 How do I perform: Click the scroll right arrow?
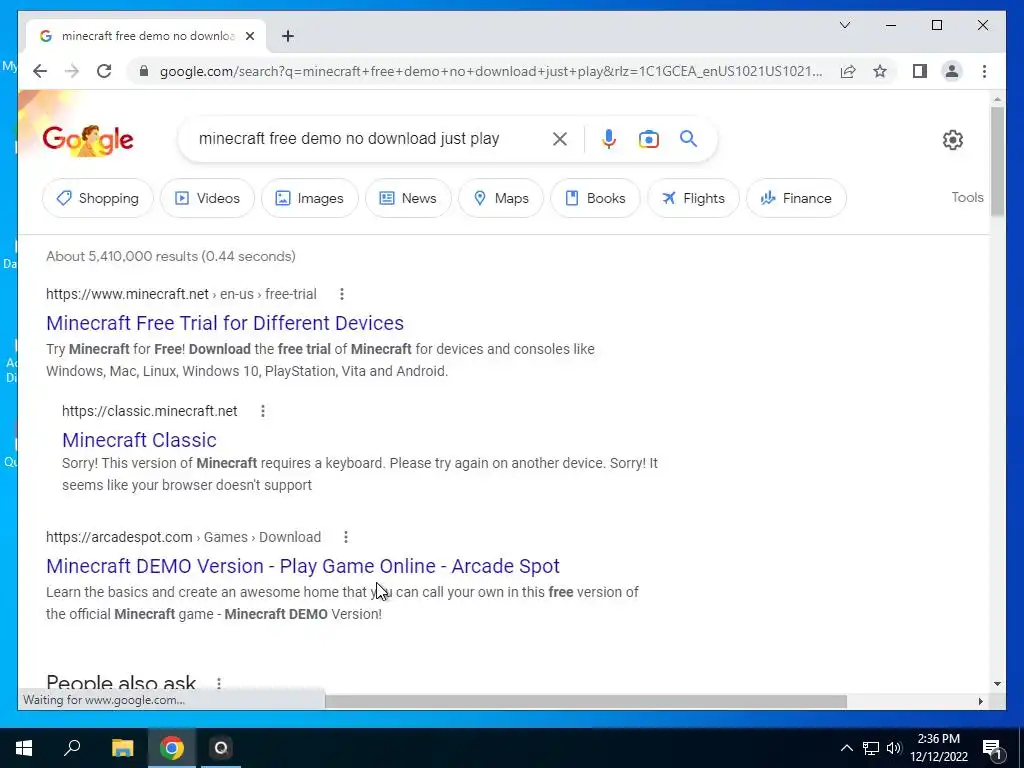click(x=980, y=701)
